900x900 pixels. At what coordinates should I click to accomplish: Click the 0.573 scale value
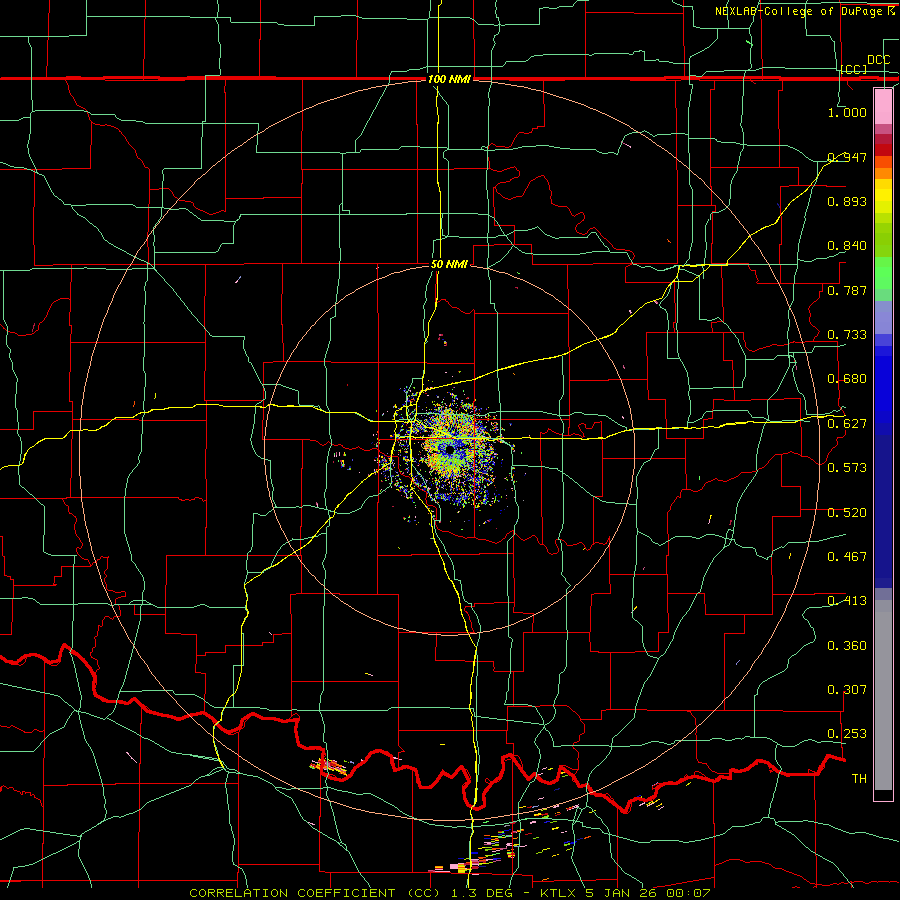coord(847,467)
